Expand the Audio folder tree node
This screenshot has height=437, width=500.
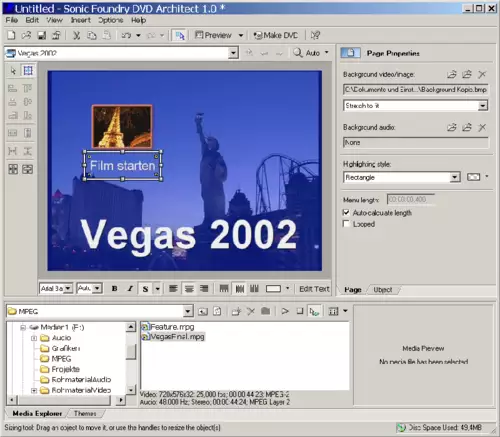(x=34, y=338)
